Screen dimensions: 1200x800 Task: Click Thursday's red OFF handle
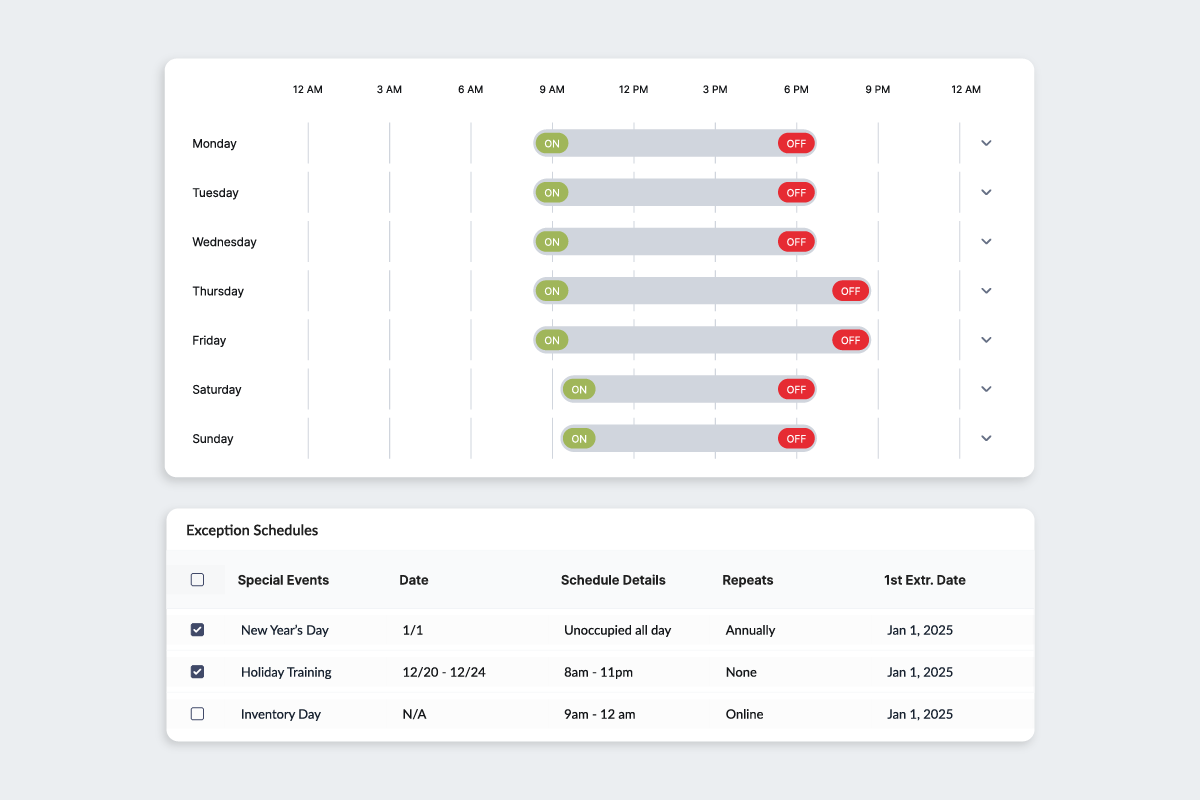pyautogui.click(x=850, y=291)
